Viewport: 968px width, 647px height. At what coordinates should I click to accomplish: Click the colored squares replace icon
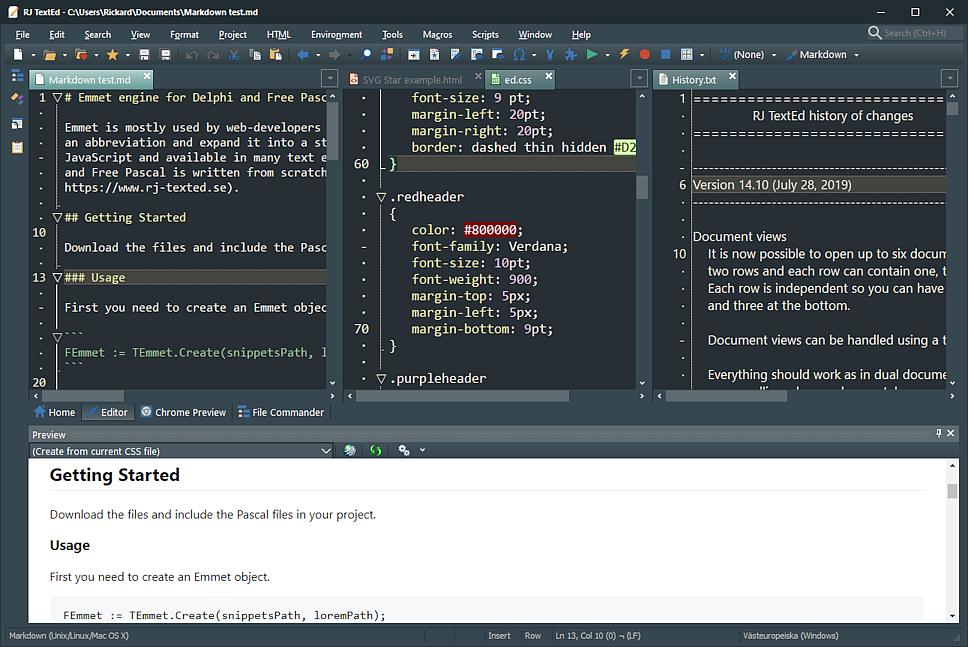click(387, 55)
